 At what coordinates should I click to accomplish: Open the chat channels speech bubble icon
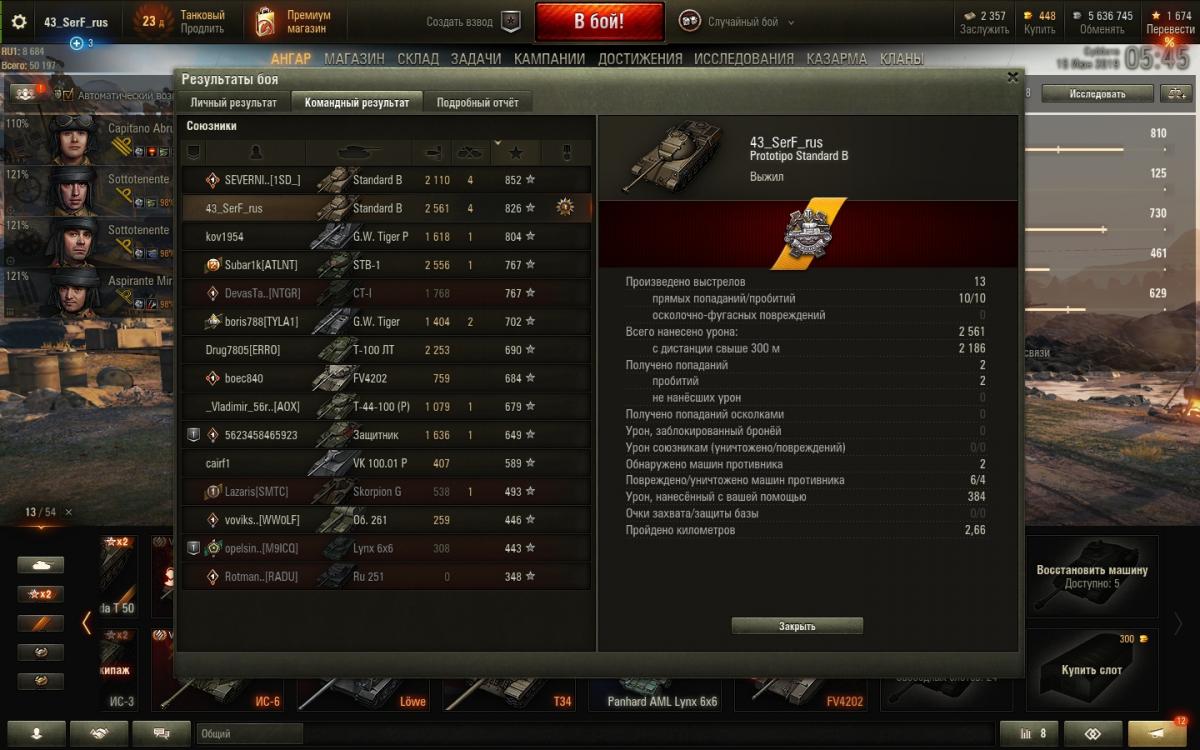[161, 733]
